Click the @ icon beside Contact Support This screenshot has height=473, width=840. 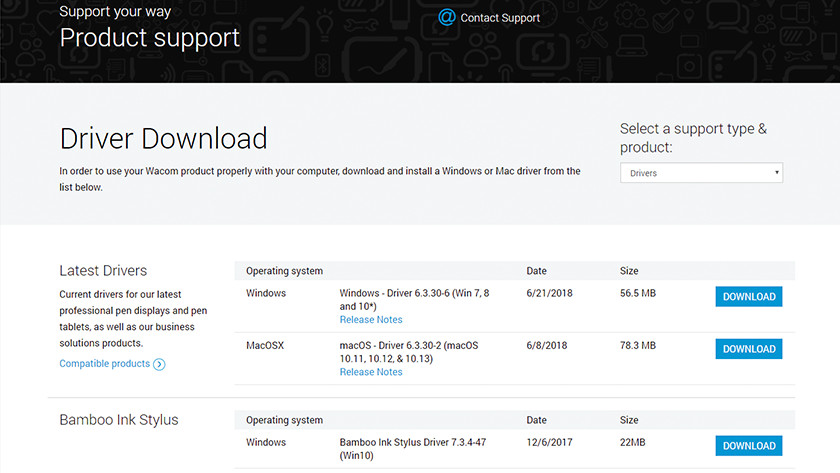tap(447, 17)
